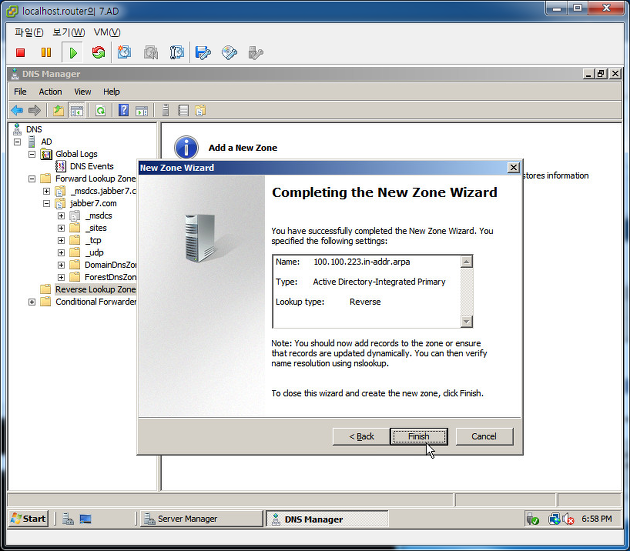Screen dimensions: 630x551
Task: Open the VM(V) menu
Action: pyautogui.click(x=107, y=32)
